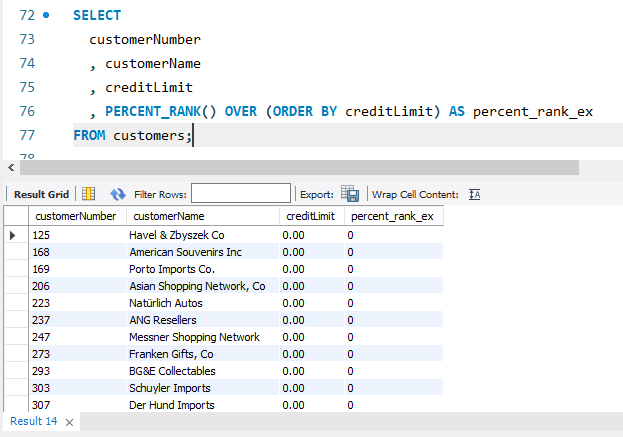623x437 pixels.
Task: Select cell with customer number 125
Action: [77, 235]
